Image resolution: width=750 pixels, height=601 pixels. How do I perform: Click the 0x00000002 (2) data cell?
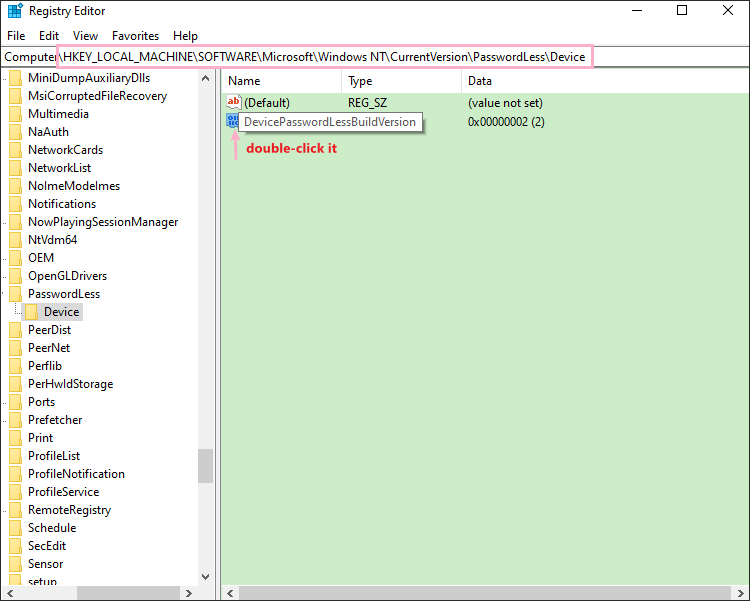coord(506,122)
